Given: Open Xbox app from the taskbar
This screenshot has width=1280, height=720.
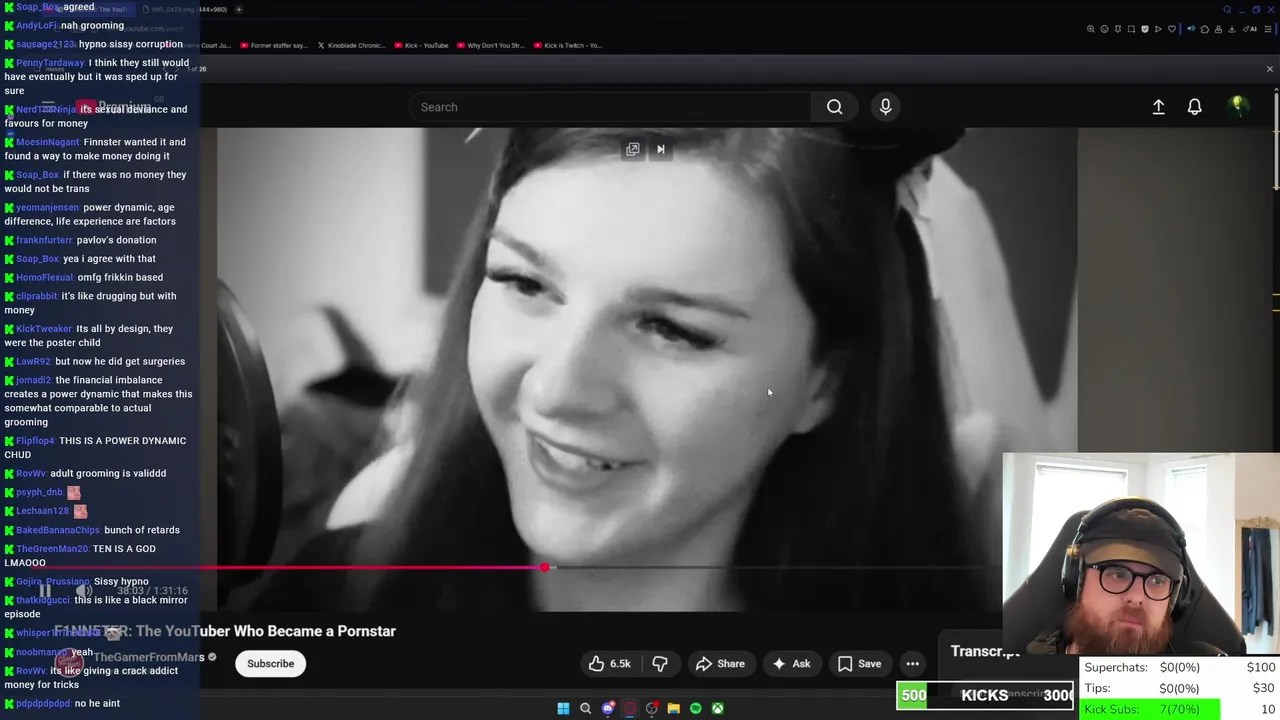Looking at the screenshot, I should tap(717, 708).
